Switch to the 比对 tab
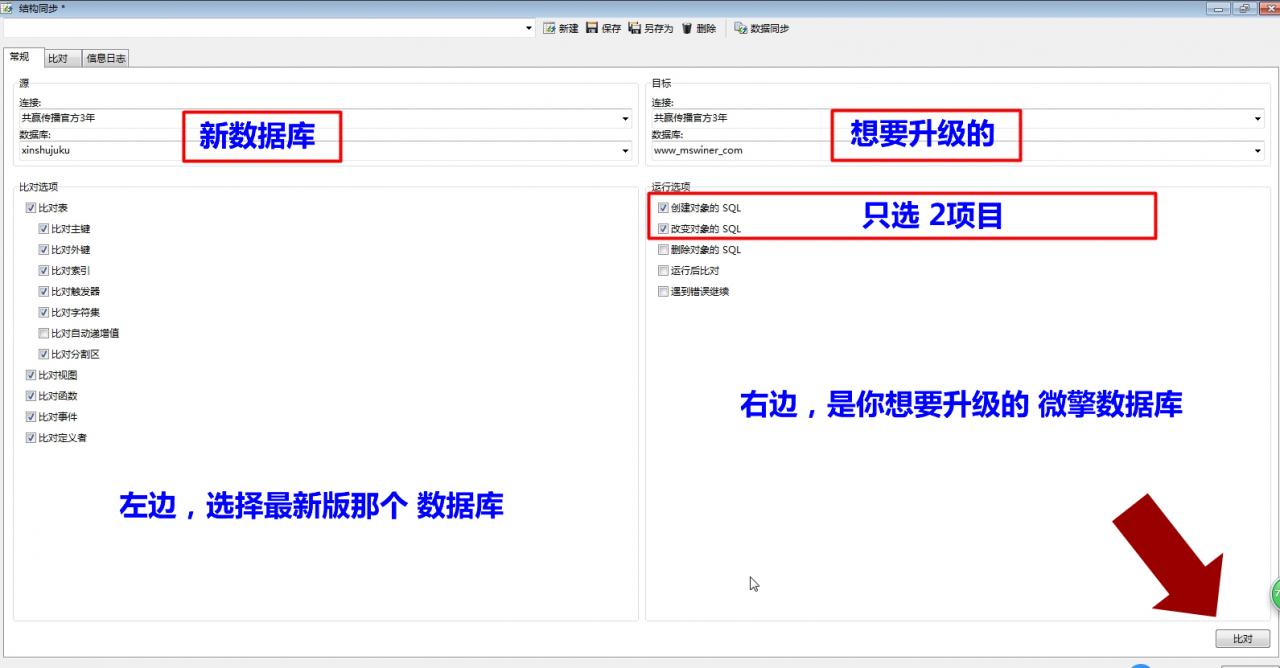This screenshot has height=668, width=1280. click(x=58, y=59)
